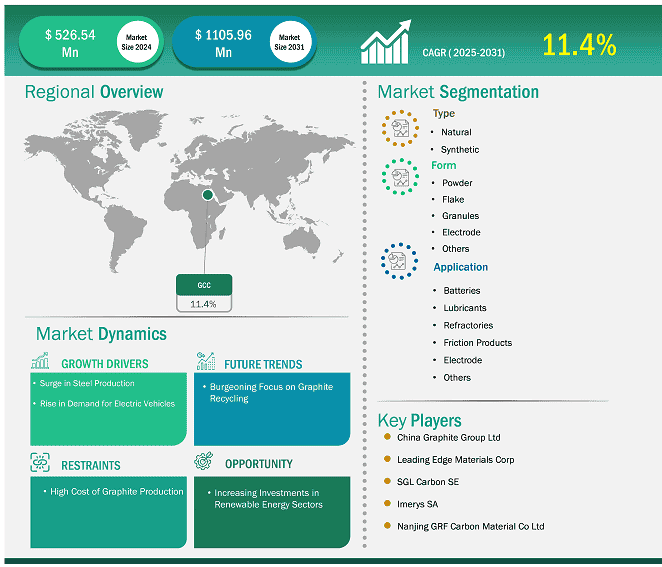Click the Restraints chain link icon

pyautogui.click(x=41, y=463)
